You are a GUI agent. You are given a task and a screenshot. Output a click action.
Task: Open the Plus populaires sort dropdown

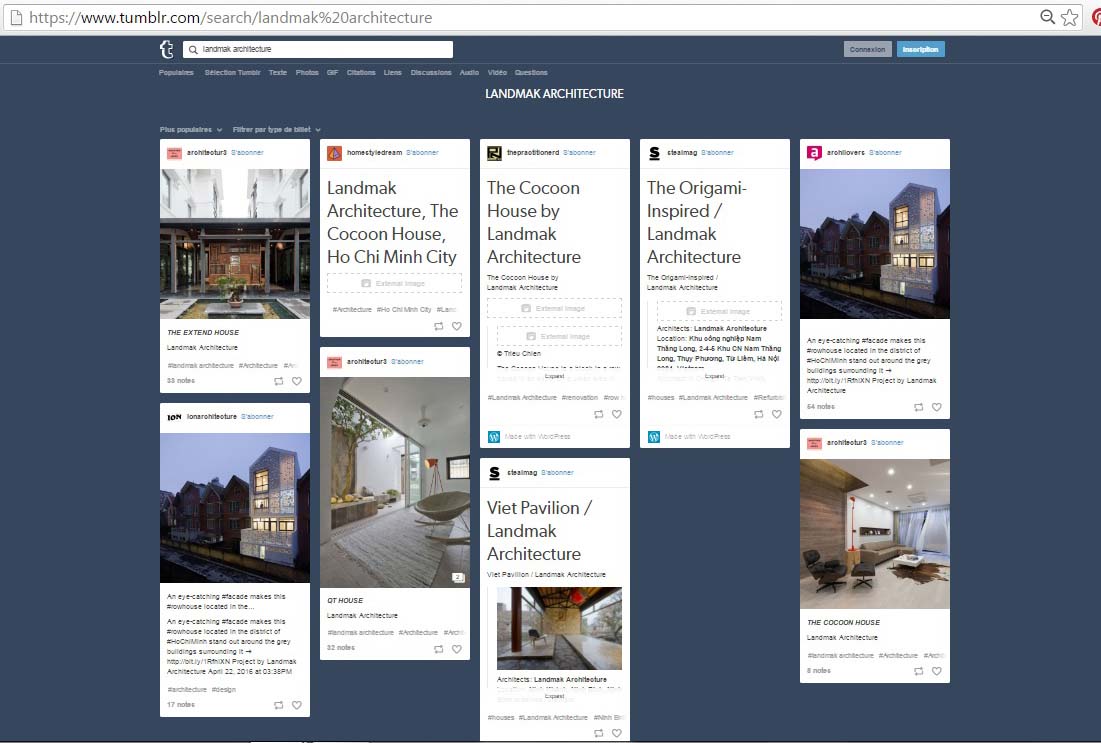pos(191,130)
